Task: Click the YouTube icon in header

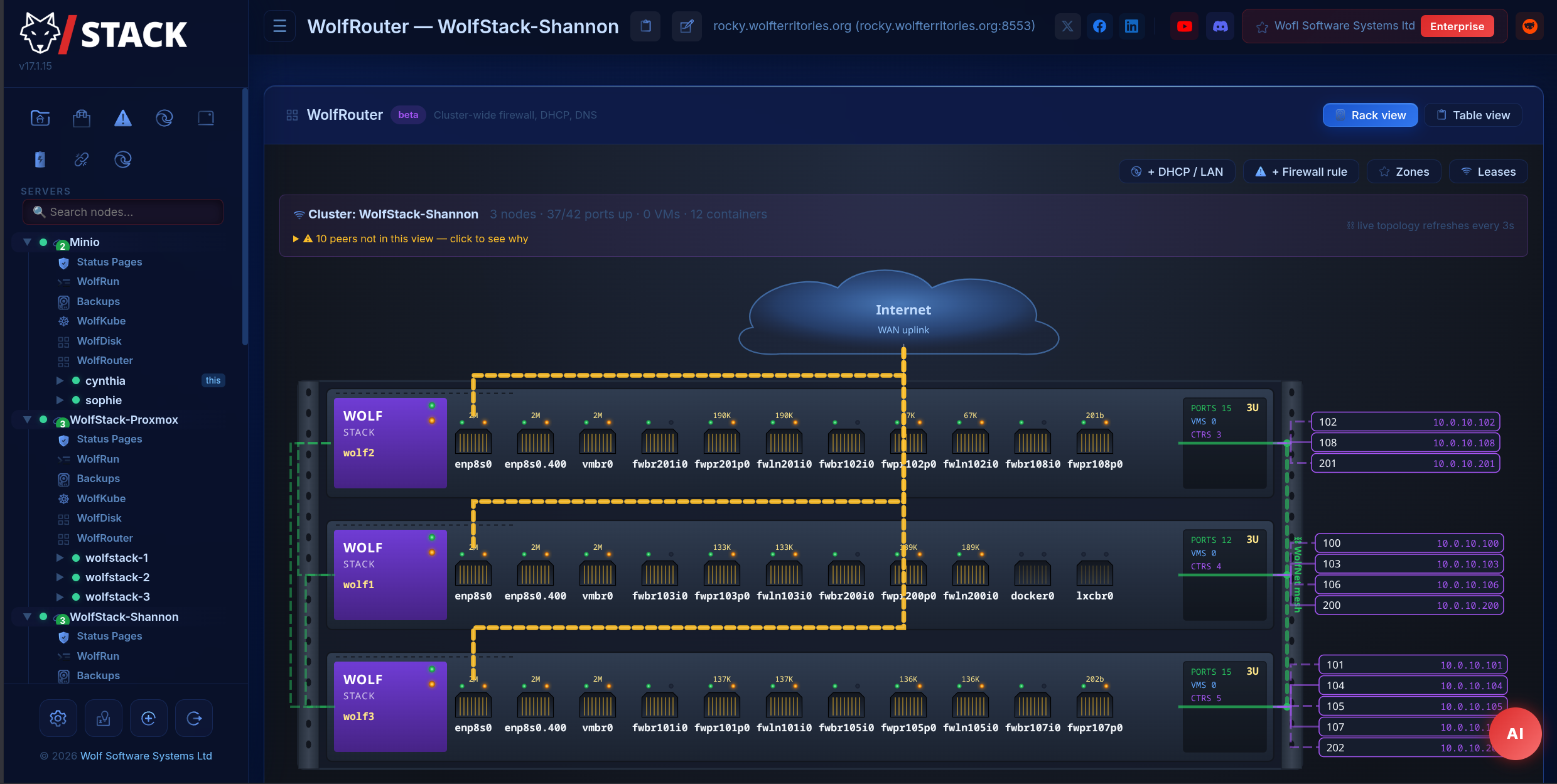Action: tap(1184, 26)
